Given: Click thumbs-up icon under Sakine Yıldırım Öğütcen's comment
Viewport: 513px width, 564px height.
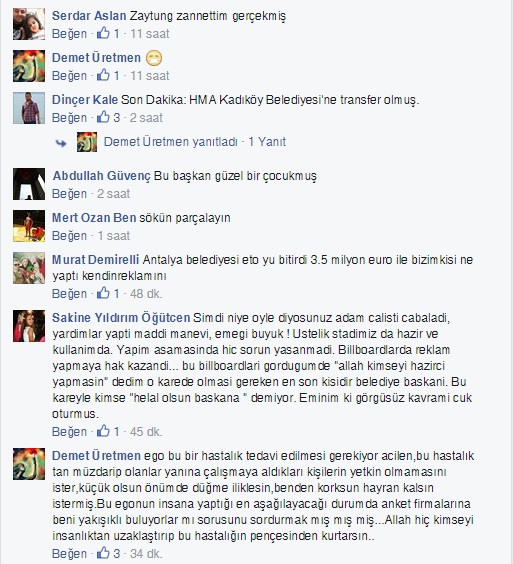Looking at the screenshot, I should coord(103,431).
